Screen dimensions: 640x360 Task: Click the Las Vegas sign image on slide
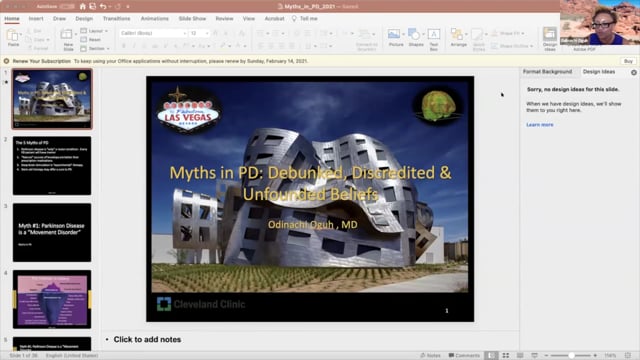tap(188, 111)
